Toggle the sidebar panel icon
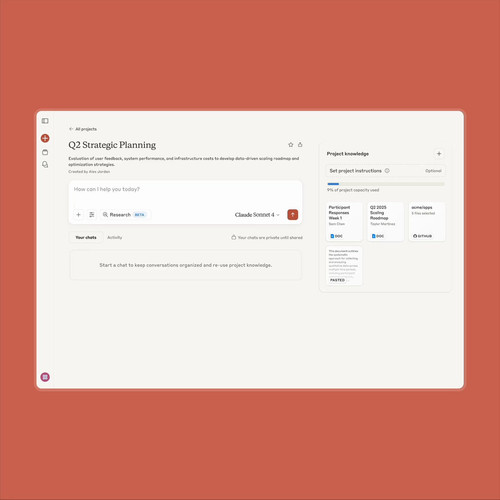The image size is (500, 500). [x=45, y=121]
